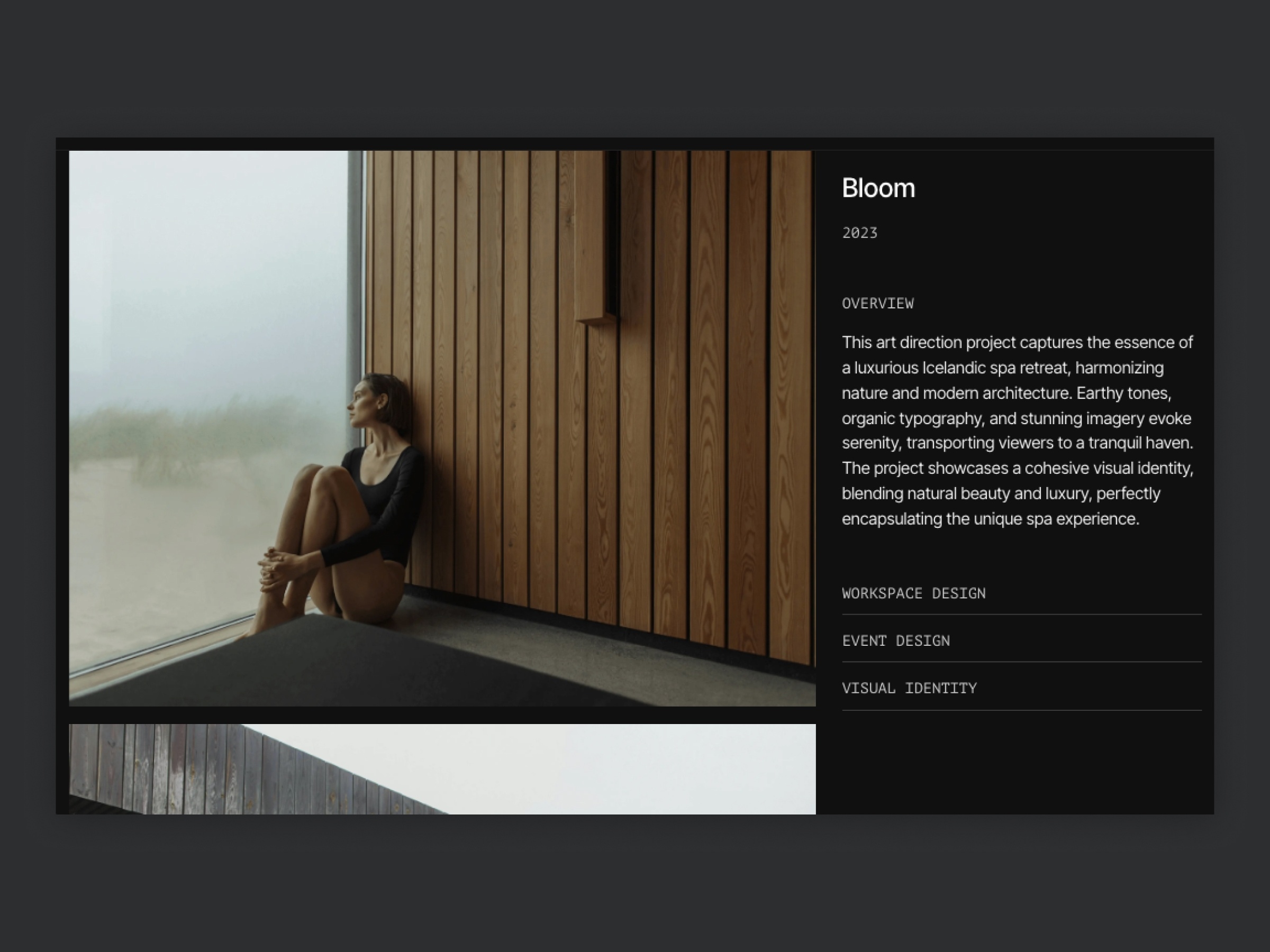Open the WORKSPACE DESIGN category
The height and width of the screenshot is (952, 1270).
click(913, 593)
